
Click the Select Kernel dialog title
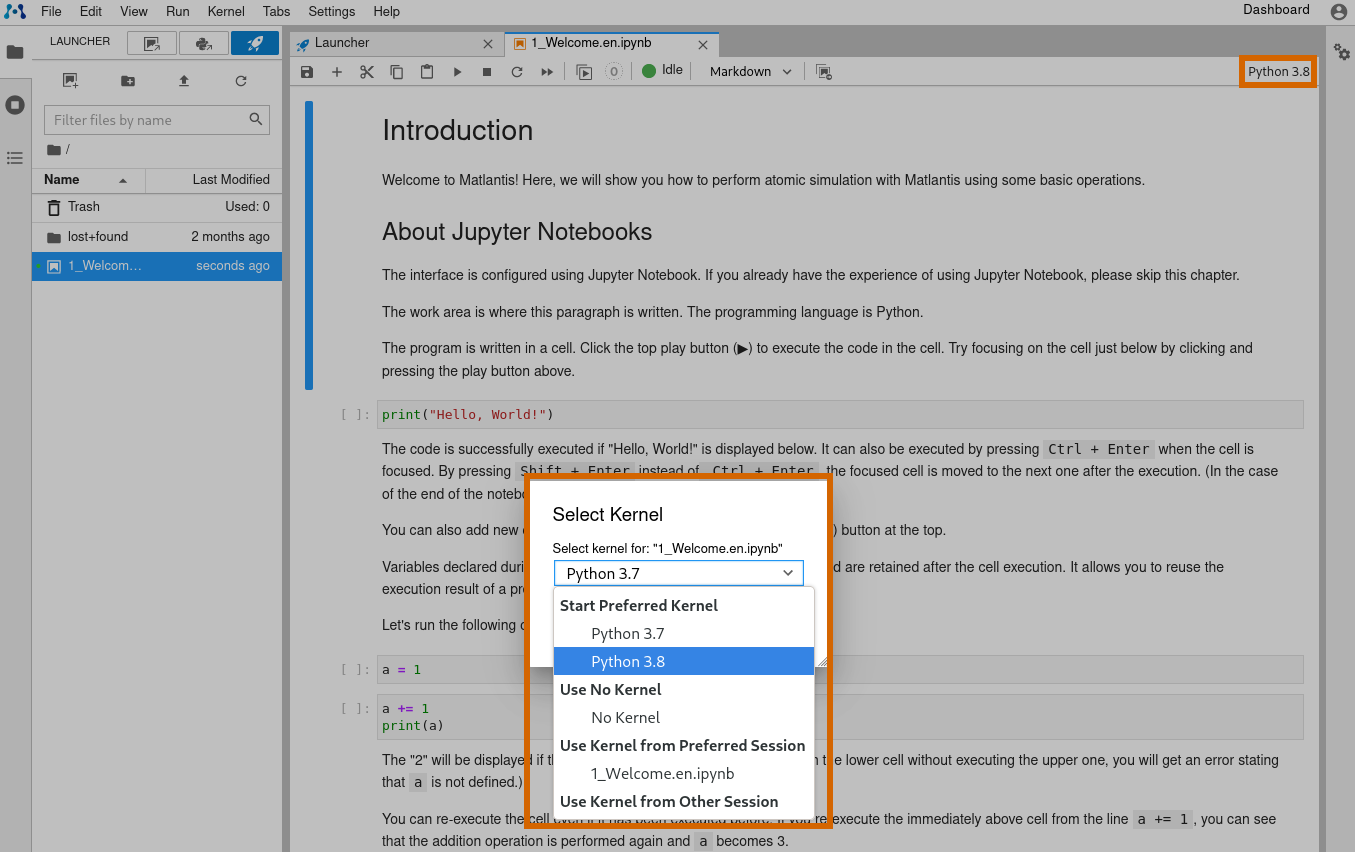tap(608, 515)
